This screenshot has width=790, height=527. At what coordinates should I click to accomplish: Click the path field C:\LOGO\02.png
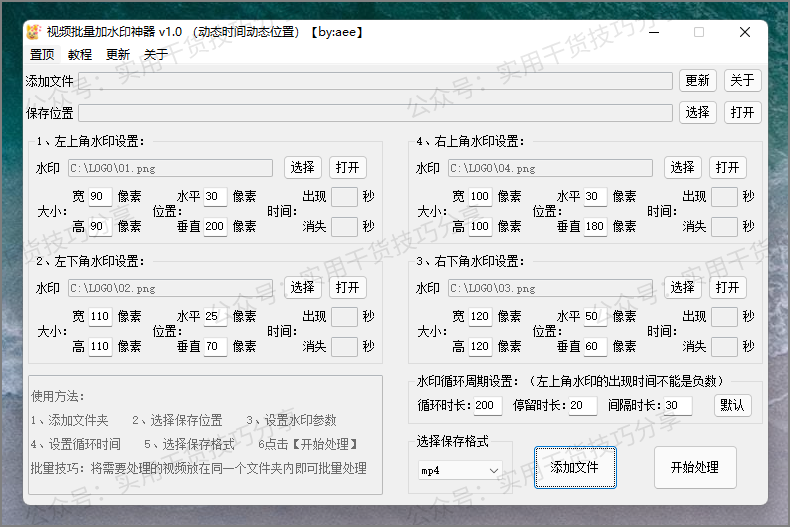coord(170,288)
